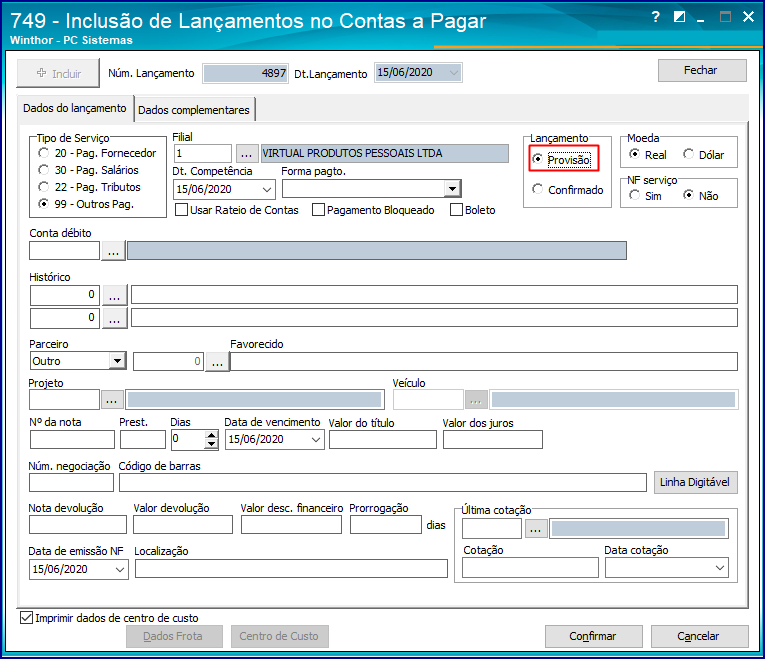Focus the Localização field
The image size is (765, 659).
point(291,569)
